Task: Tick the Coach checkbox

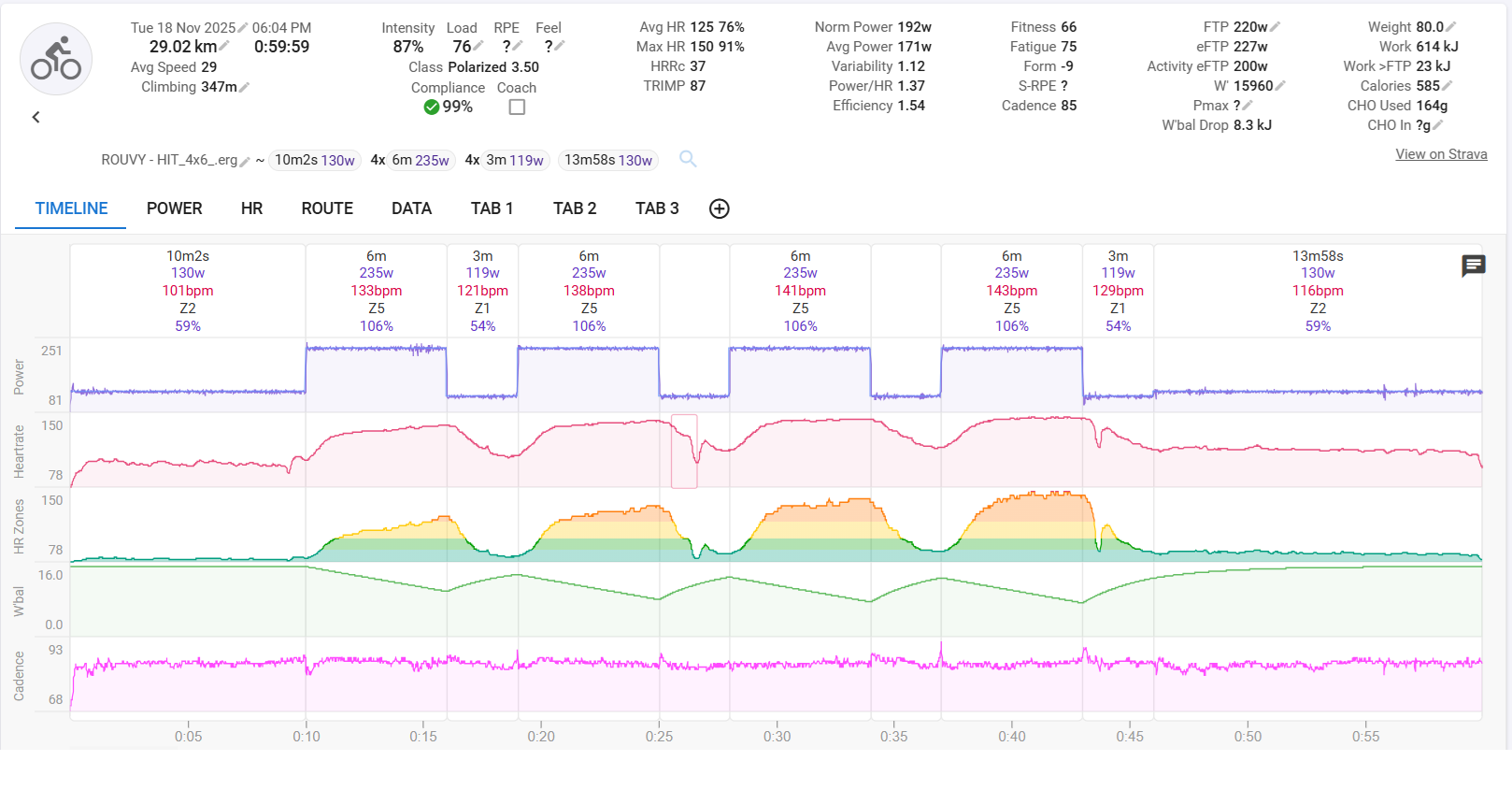Action: (517, 108)
